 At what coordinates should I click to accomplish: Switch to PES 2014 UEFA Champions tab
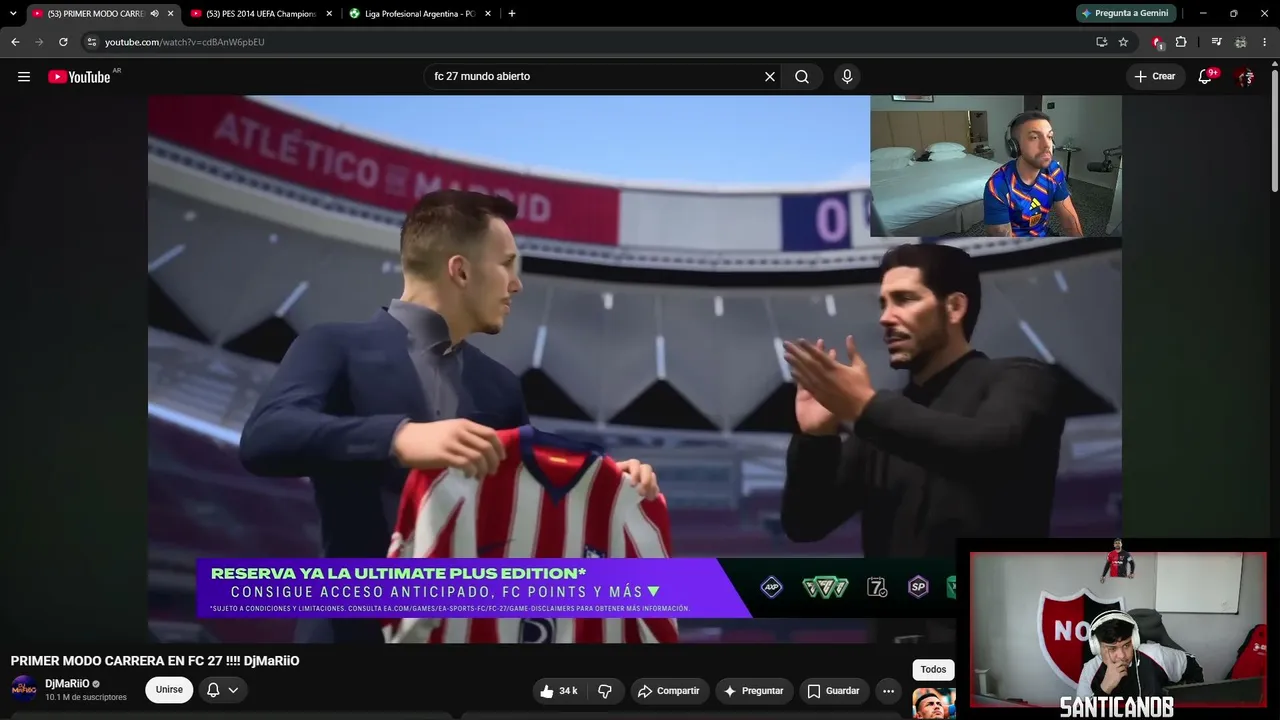(x=261, y=14)
